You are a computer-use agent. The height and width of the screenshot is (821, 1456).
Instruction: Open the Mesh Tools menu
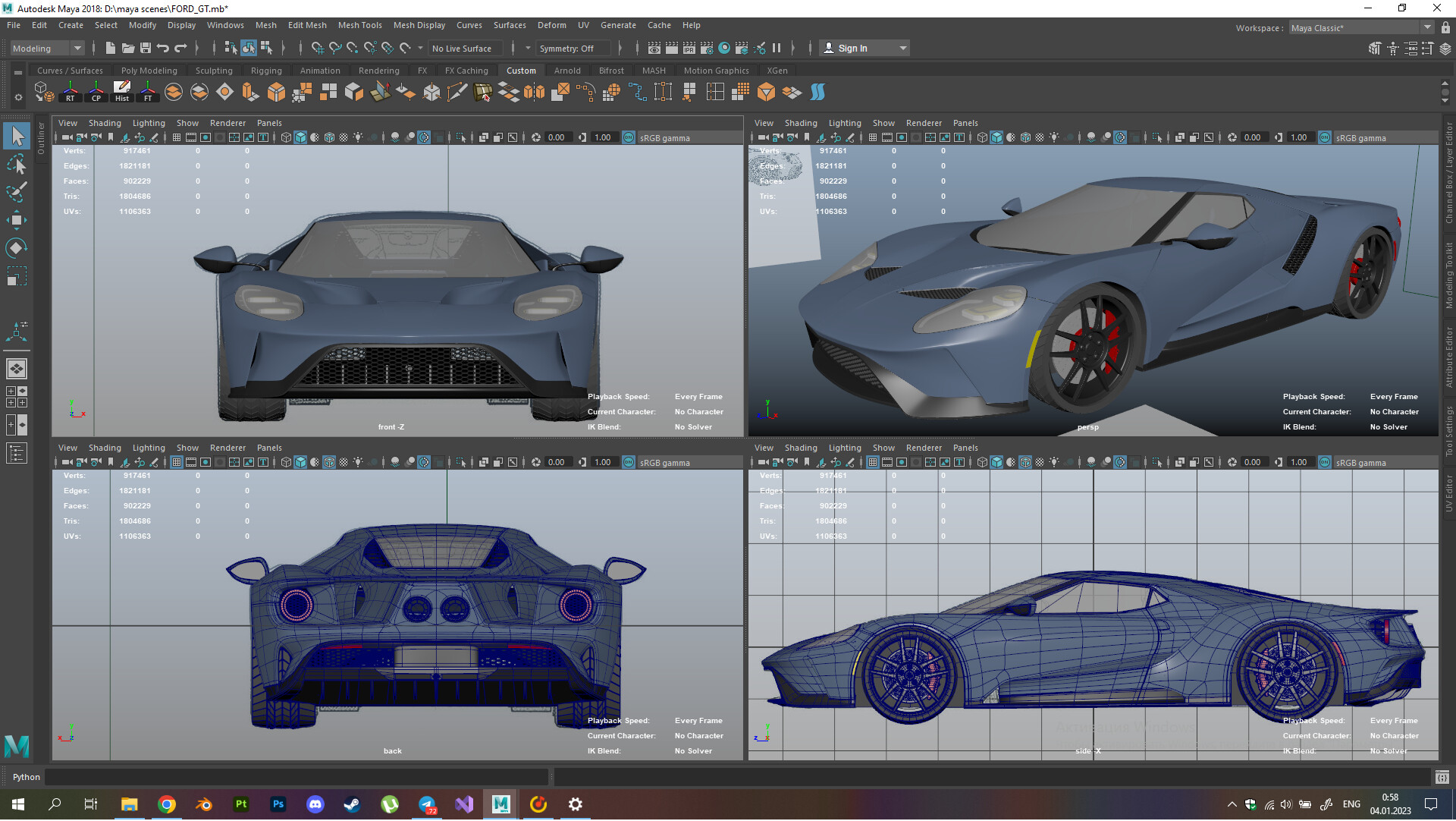359,25
